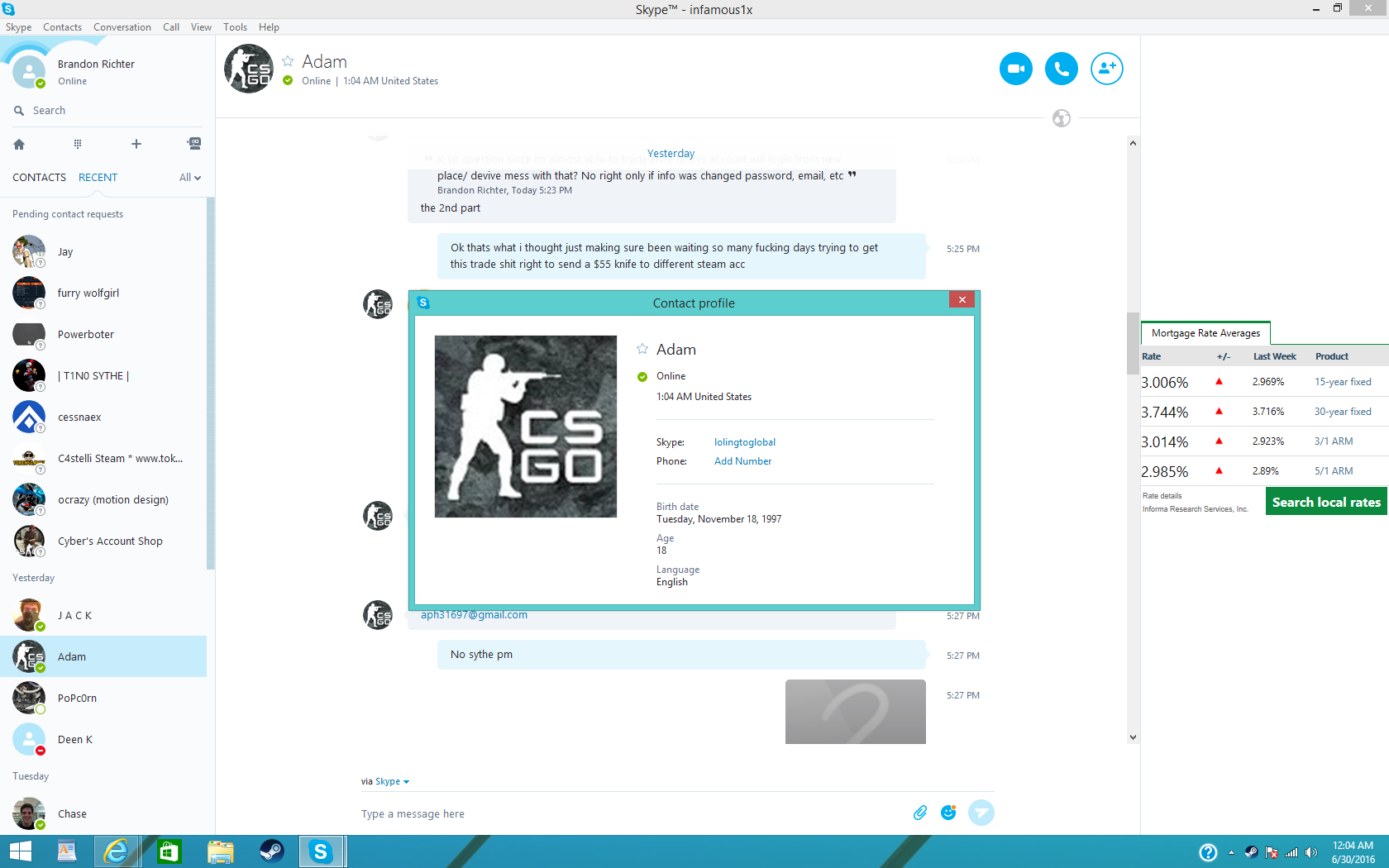Open the group chat icon in sidebar
The width and height of the screenshot is (1389, 868).
pos(194,144)
